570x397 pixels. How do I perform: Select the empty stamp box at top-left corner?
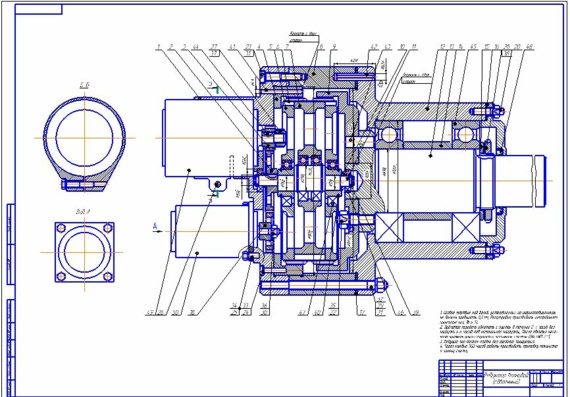click(39, 9)
